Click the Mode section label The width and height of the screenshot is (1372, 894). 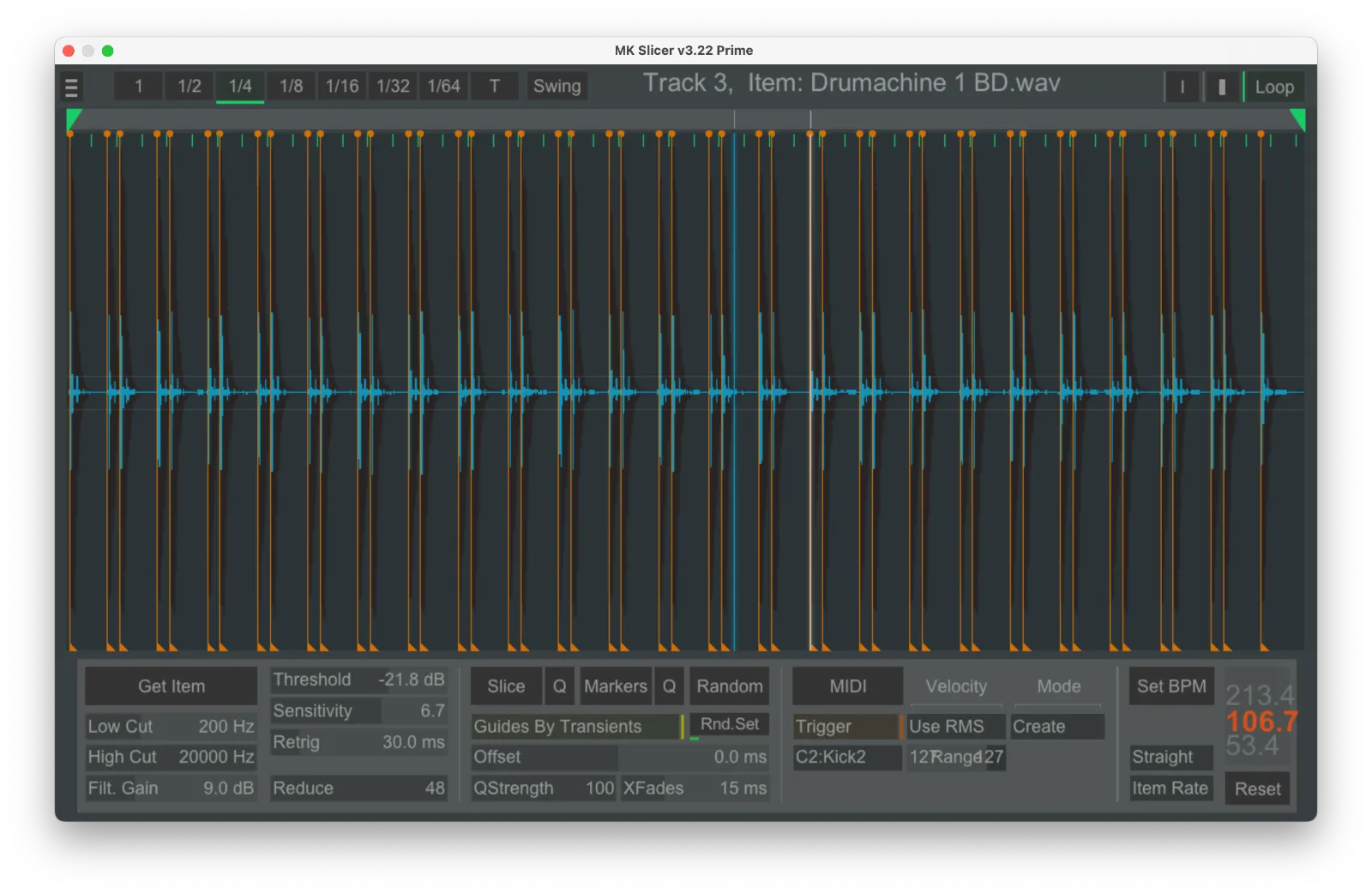[1059, 686]
